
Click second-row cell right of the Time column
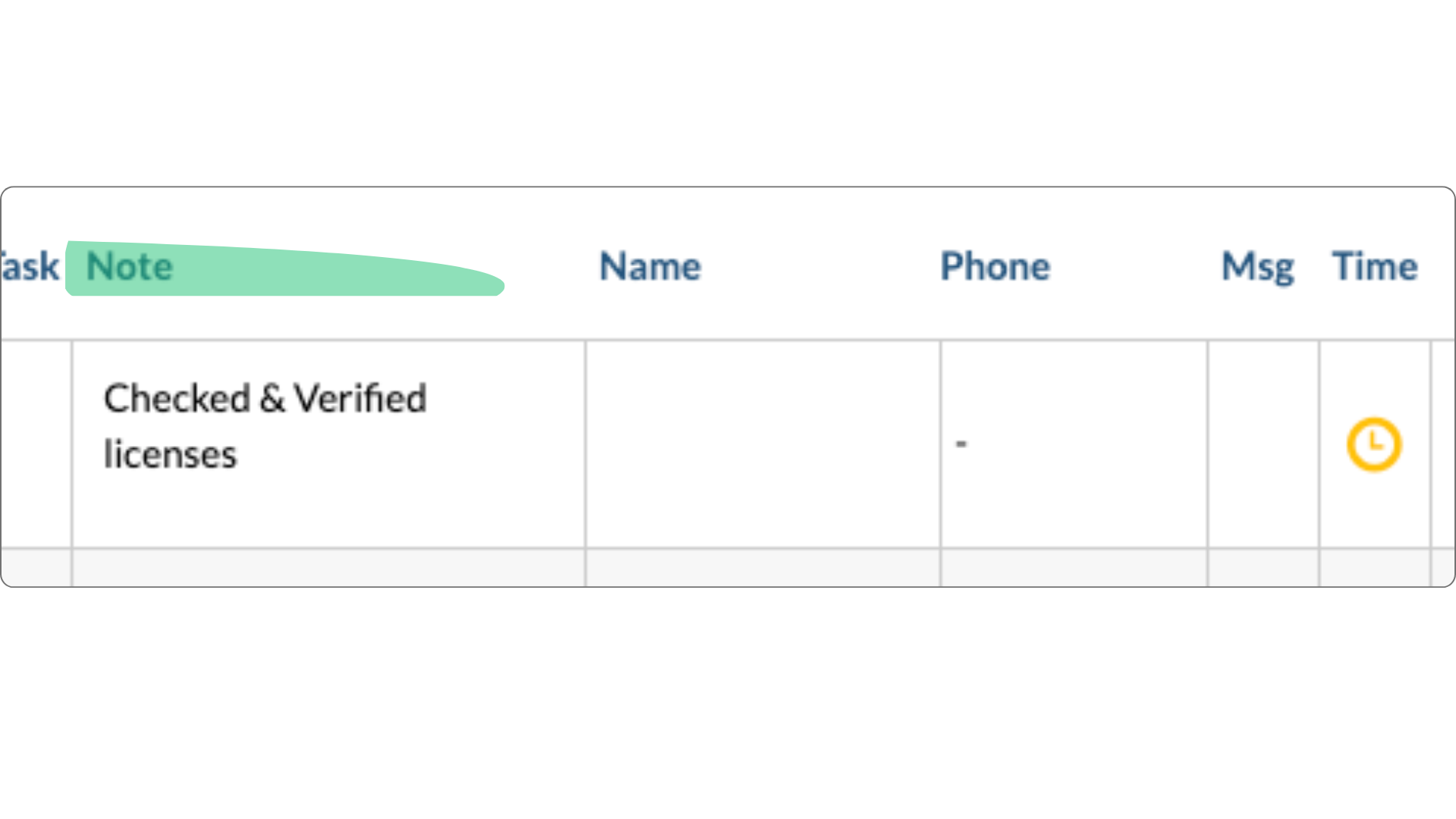point(1442,568)
